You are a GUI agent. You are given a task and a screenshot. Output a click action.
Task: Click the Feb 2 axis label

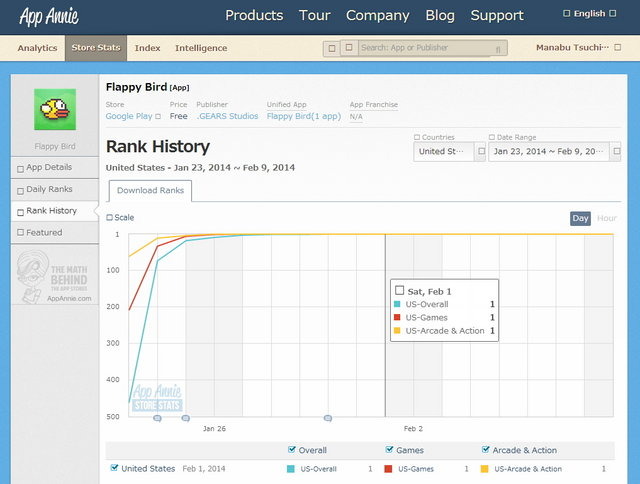click(x=413, y=428)
